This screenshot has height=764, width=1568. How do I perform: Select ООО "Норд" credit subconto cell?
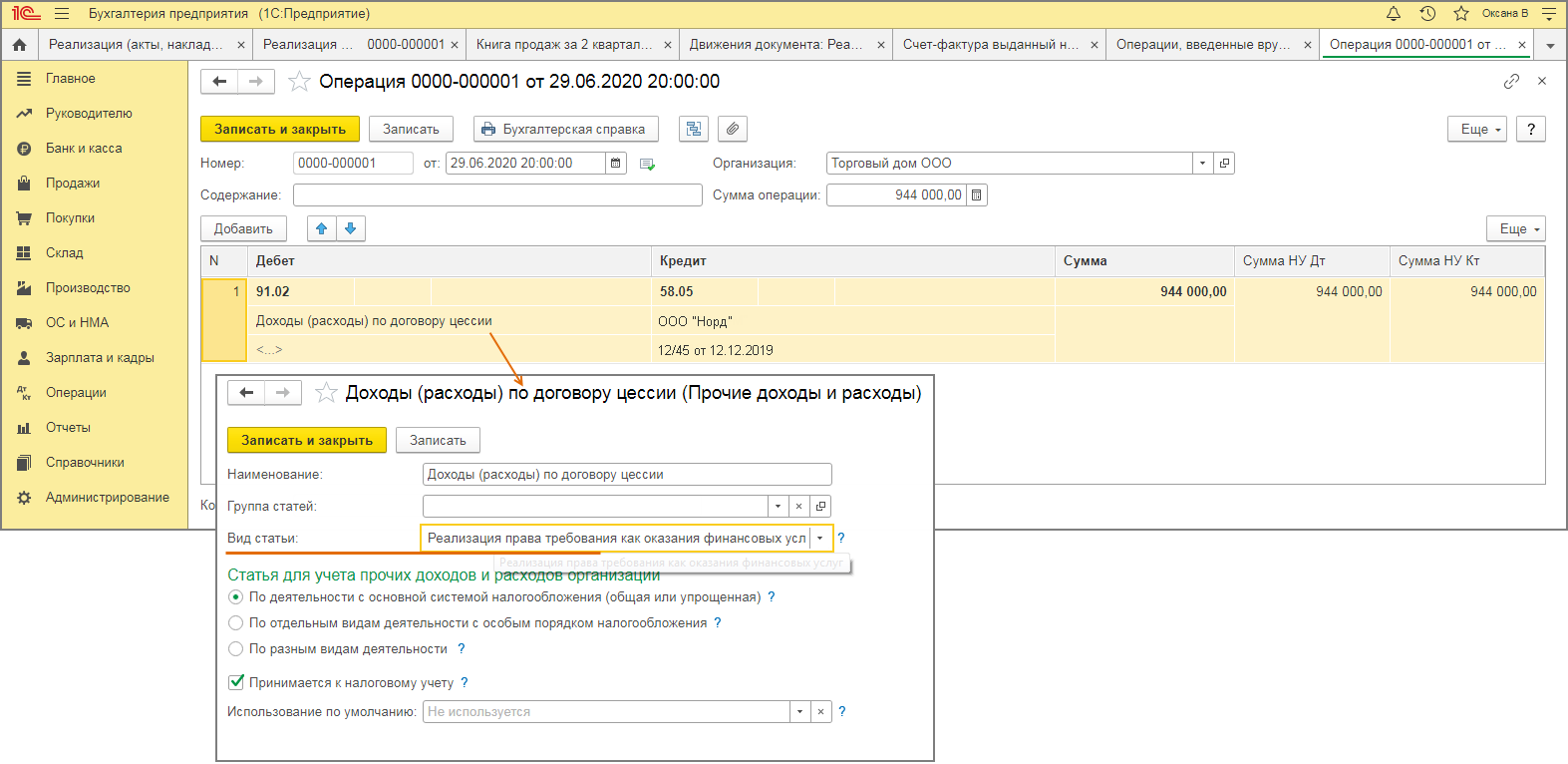pyautogui.click(x=853, y=321)
